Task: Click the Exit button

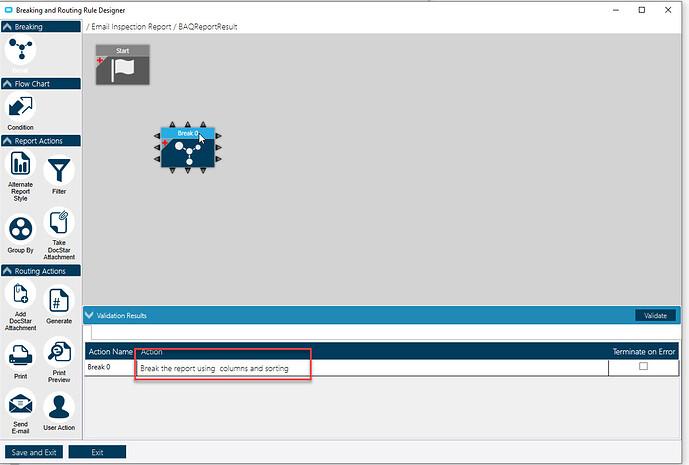Action: coord(97,452)
